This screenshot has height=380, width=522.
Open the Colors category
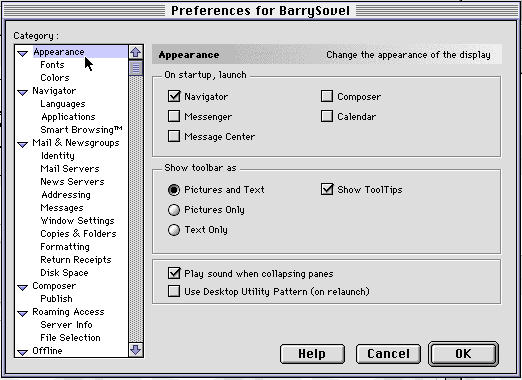click(55, 78)
